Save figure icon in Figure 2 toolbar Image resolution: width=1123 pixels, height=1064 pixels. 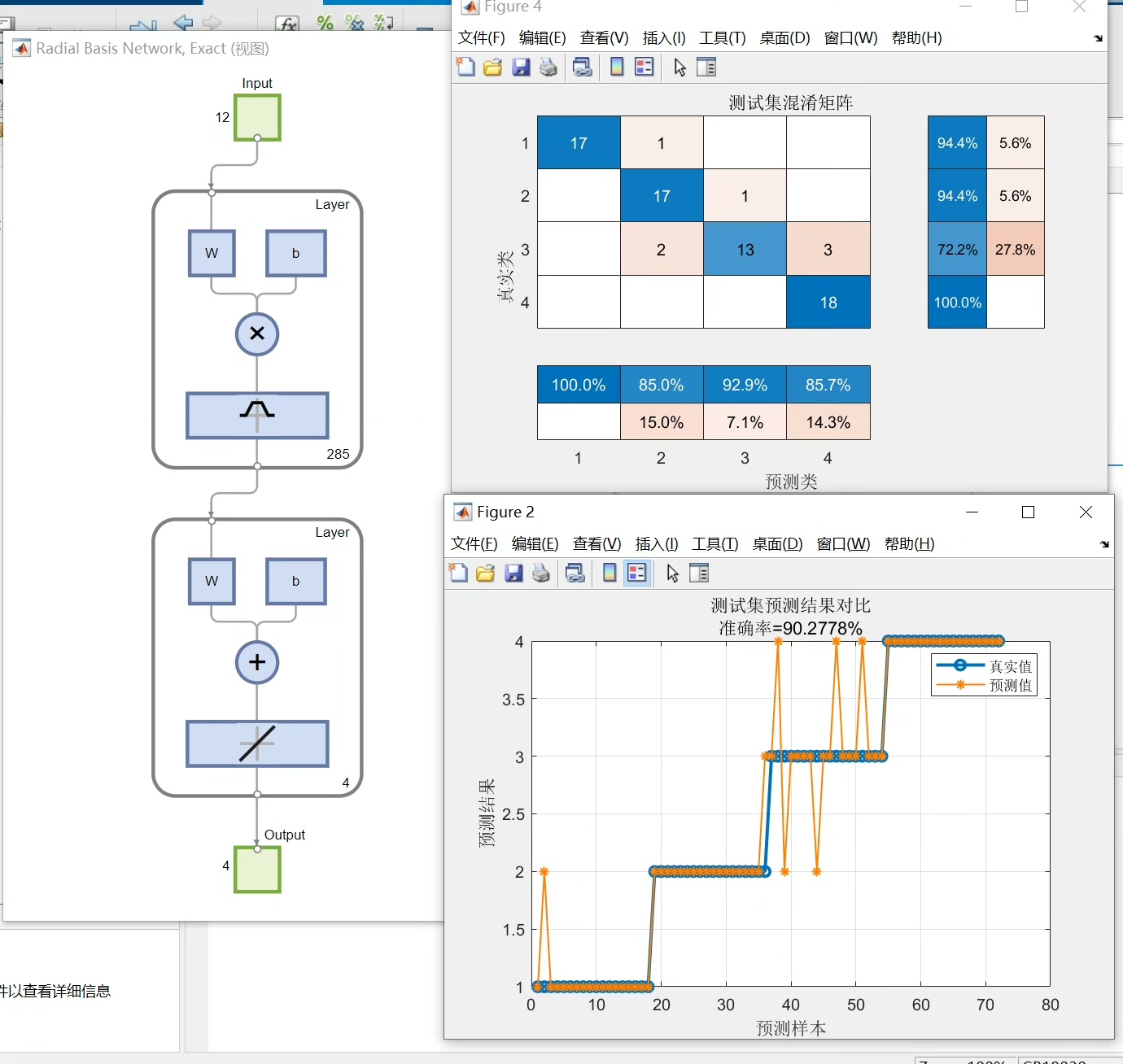513,573
